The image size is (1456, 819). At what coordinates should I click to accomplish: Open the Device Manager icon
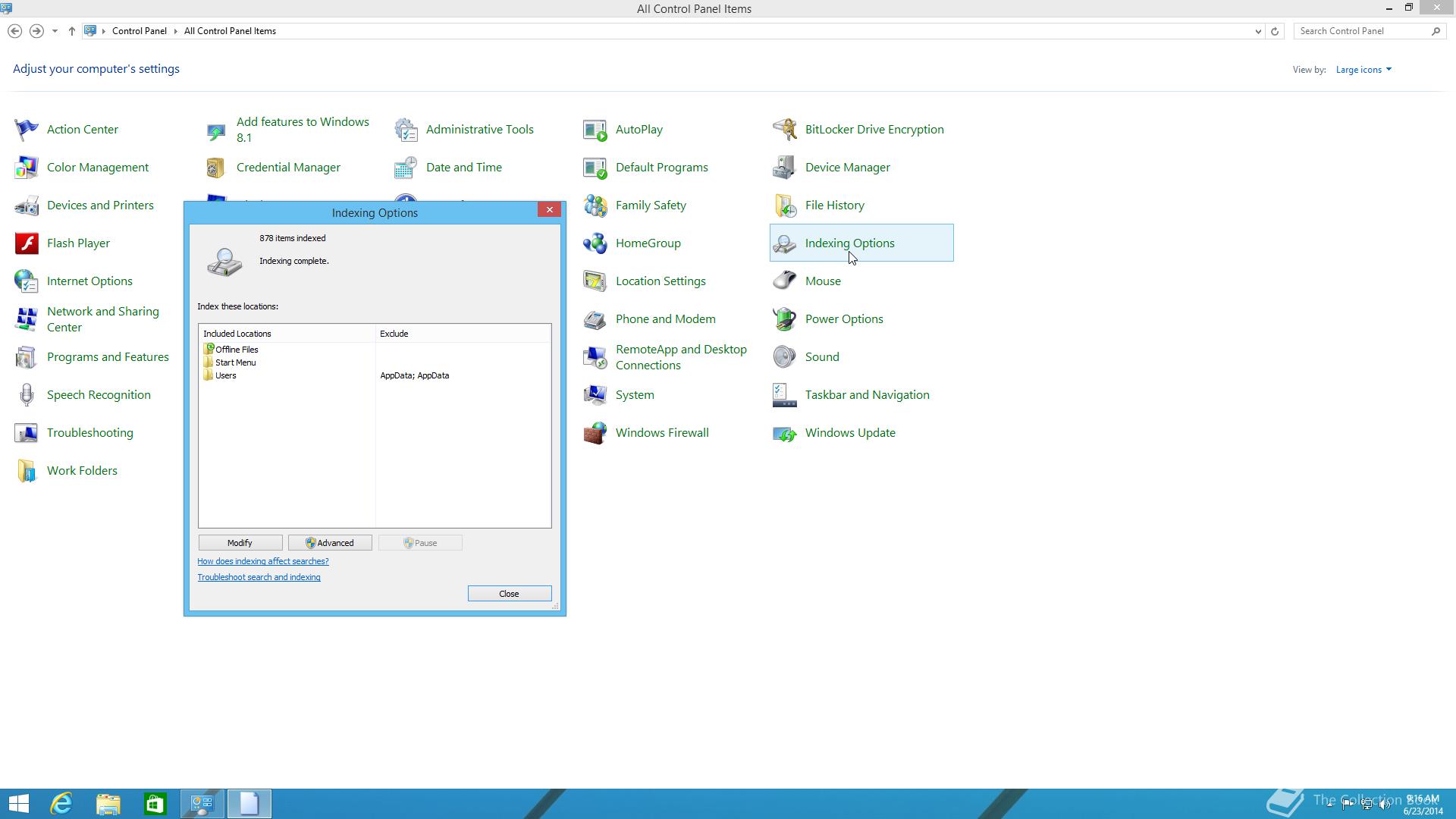point(785,168)
